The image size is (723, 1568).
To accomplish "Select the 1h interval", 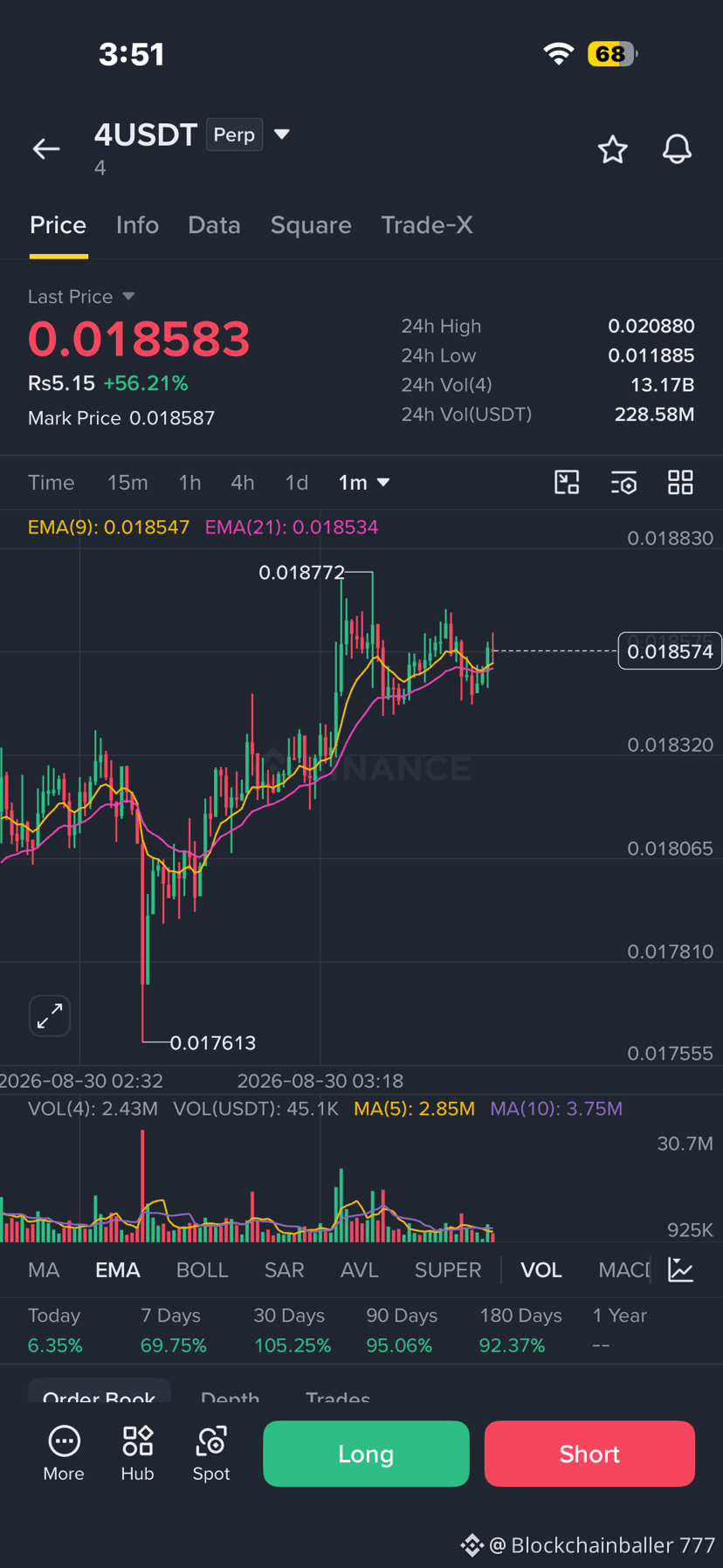I will click(x=189, y=482).
